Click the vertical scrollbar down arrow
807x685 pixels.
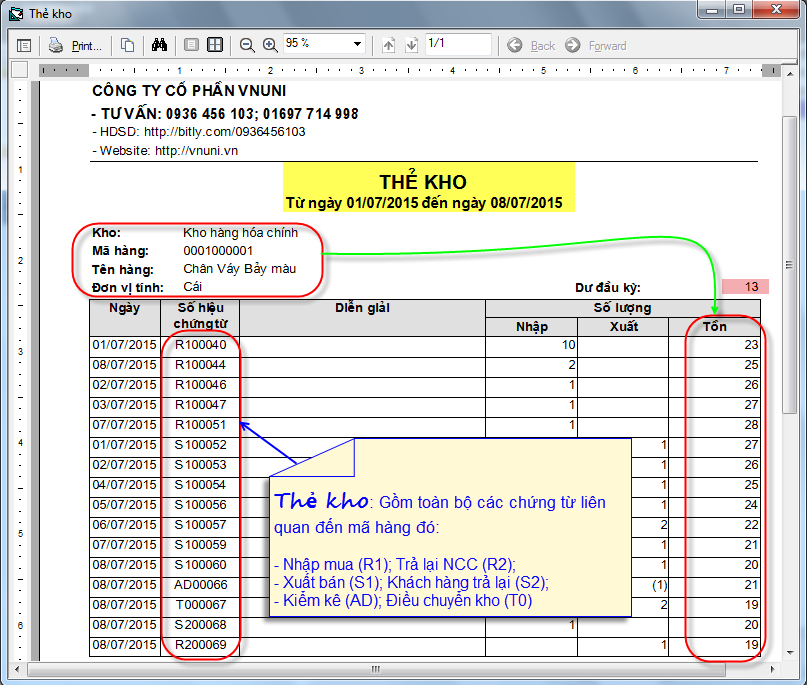pos(789,651)
